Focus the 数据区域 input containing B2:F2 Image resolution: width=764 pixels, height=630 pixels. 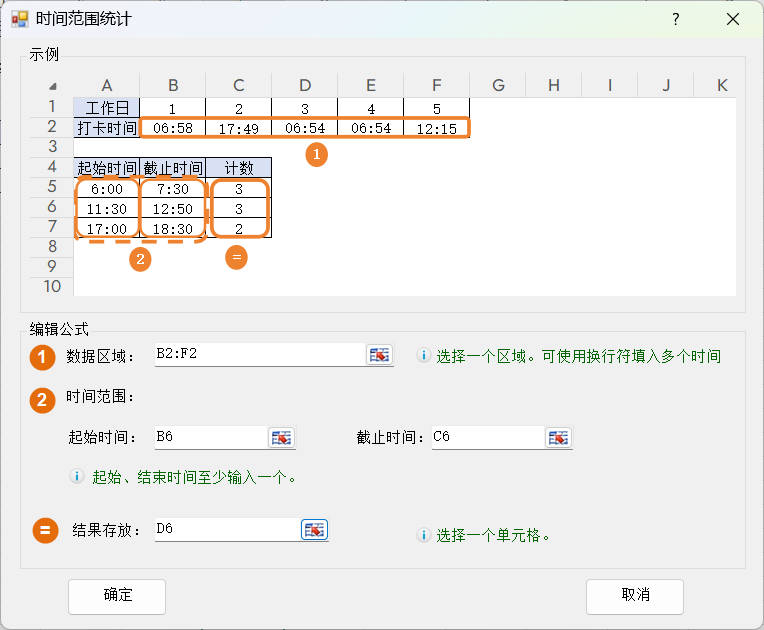click(258, 355)
